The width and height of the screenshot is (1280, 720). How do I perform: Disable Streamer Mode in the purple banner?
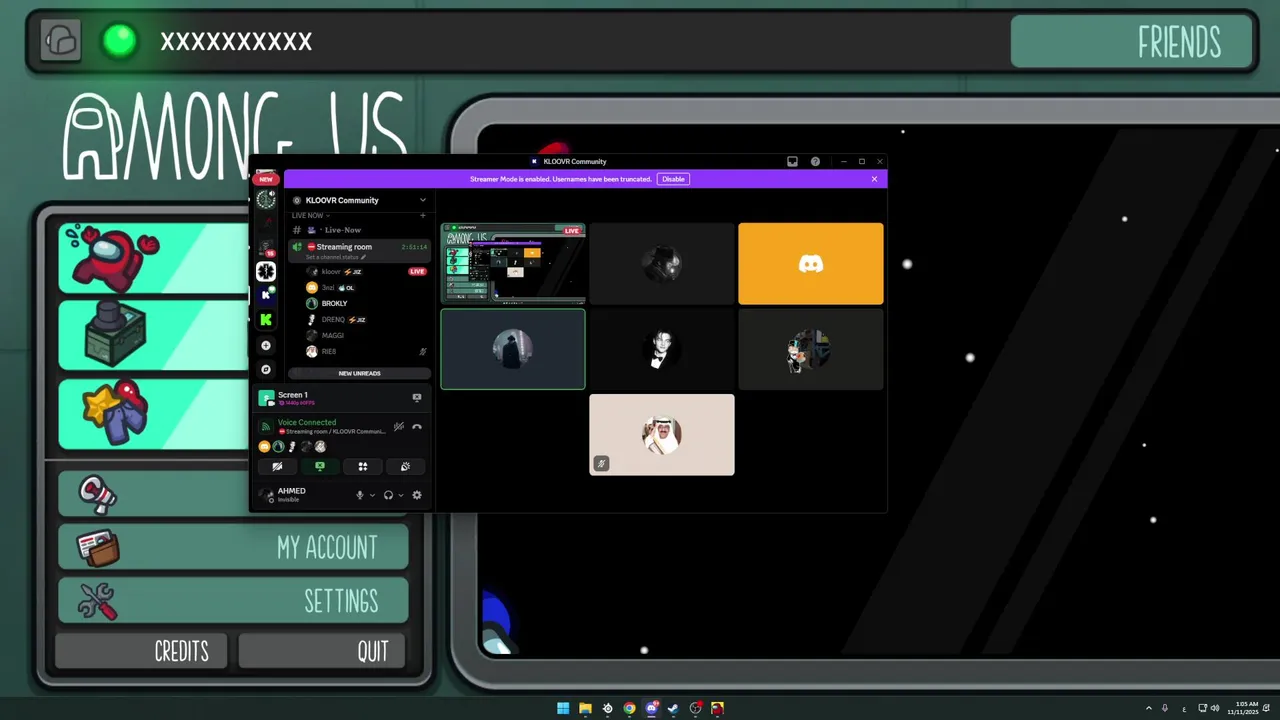pyautogui.click(x=673, y=179)
